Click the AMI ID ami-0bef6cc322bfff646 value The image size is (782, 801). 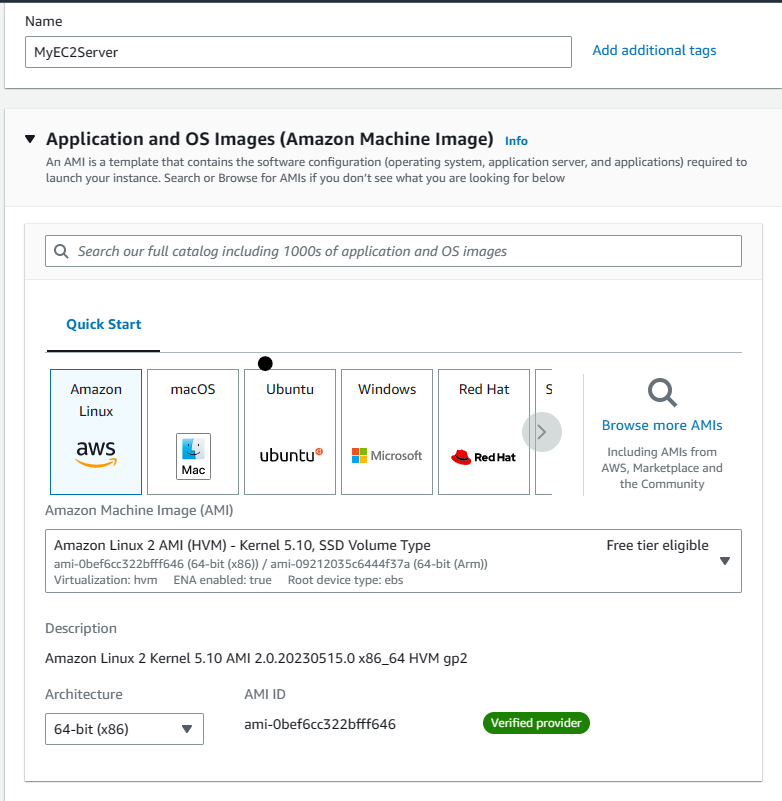(320, 724)
